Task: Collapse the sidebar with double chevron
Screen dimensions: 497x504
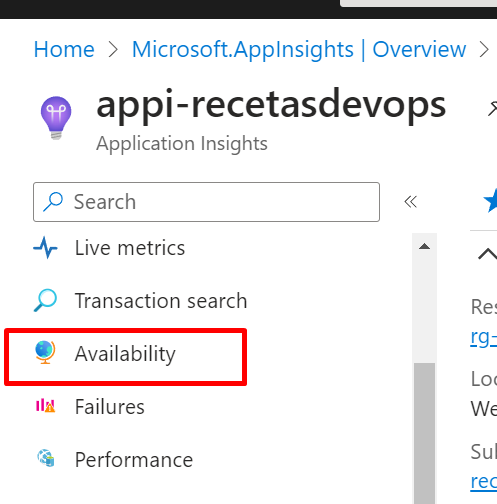Action: pyautogui.click(x=410, y=202)
